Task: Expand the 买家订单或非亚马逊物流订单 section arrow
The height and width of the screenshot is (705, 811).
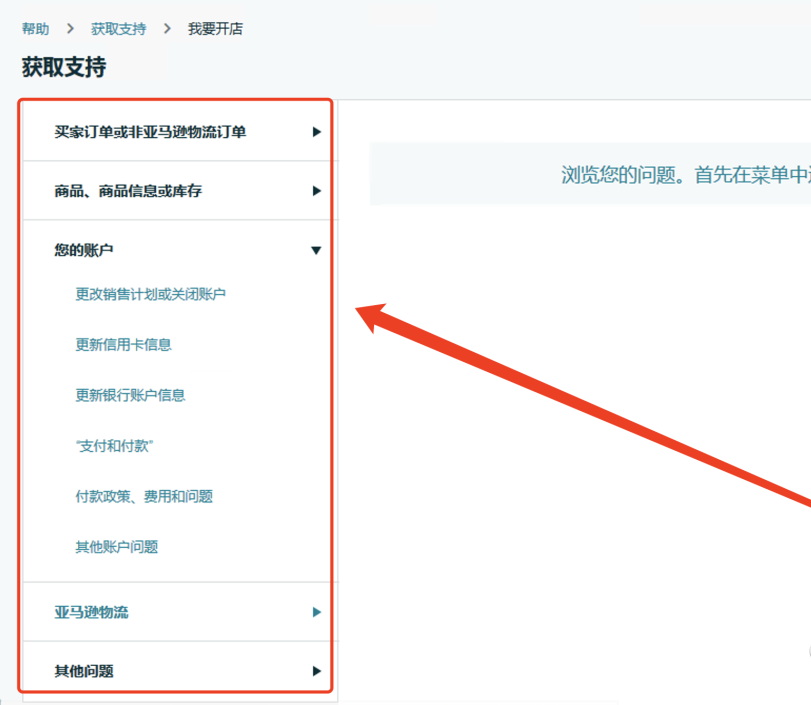Action: (x=317, y=131)
